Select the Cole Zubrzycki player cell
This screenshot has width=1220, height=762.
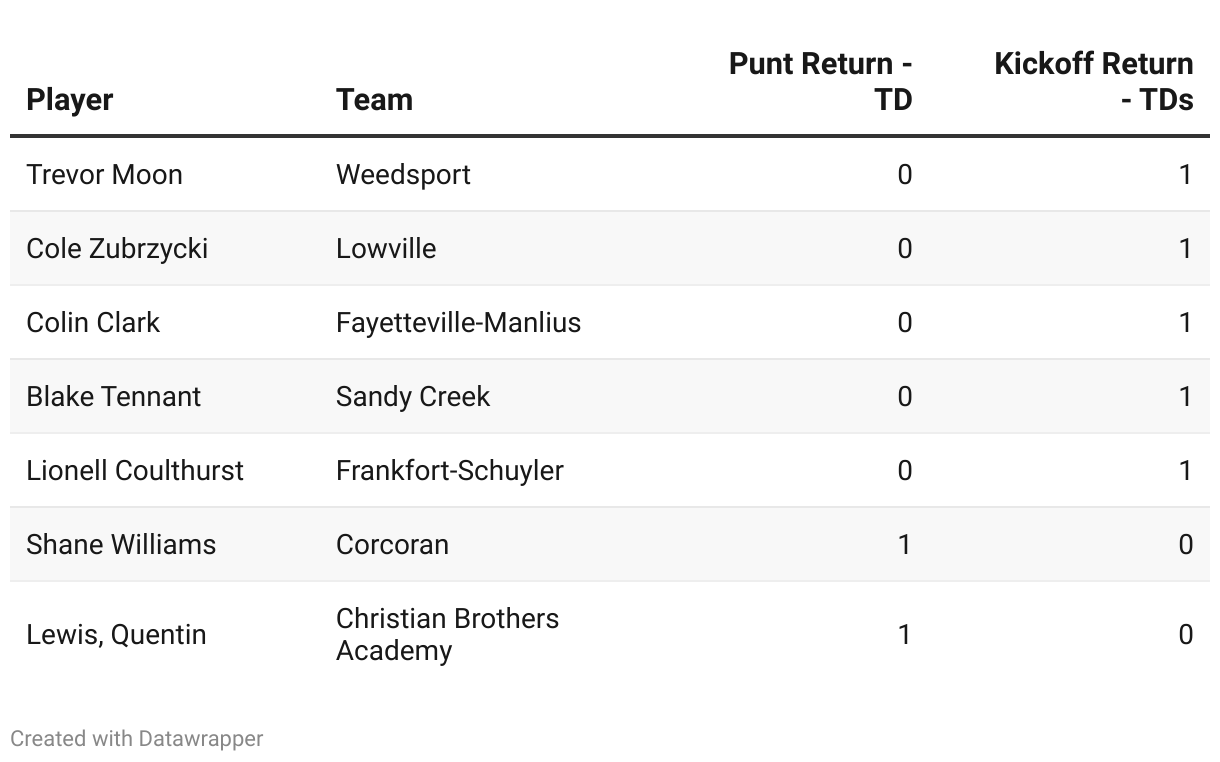(117, 248)
